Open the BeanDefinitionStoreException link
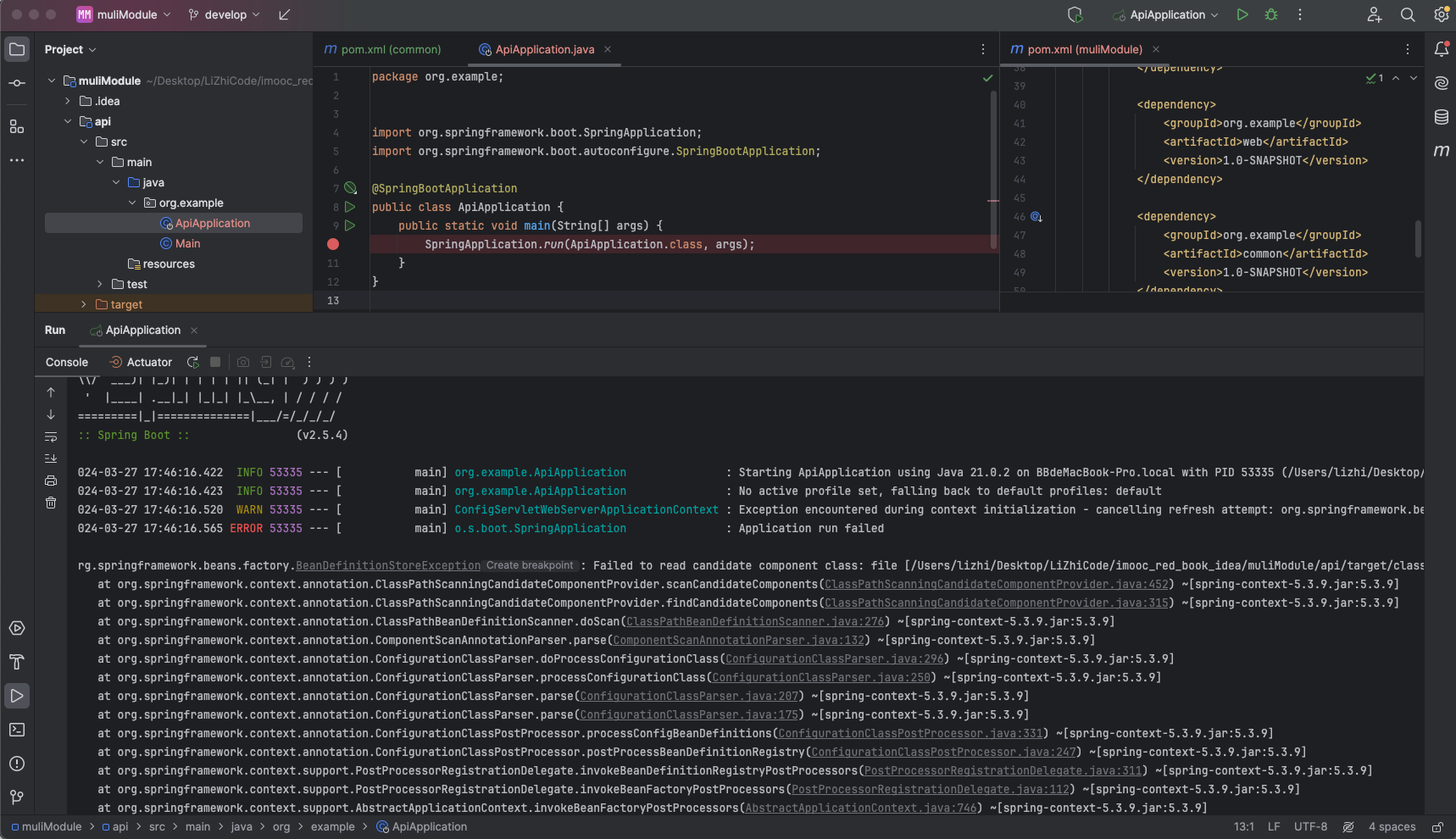This screenshot has height=839, width=1456. coord(388,565)
